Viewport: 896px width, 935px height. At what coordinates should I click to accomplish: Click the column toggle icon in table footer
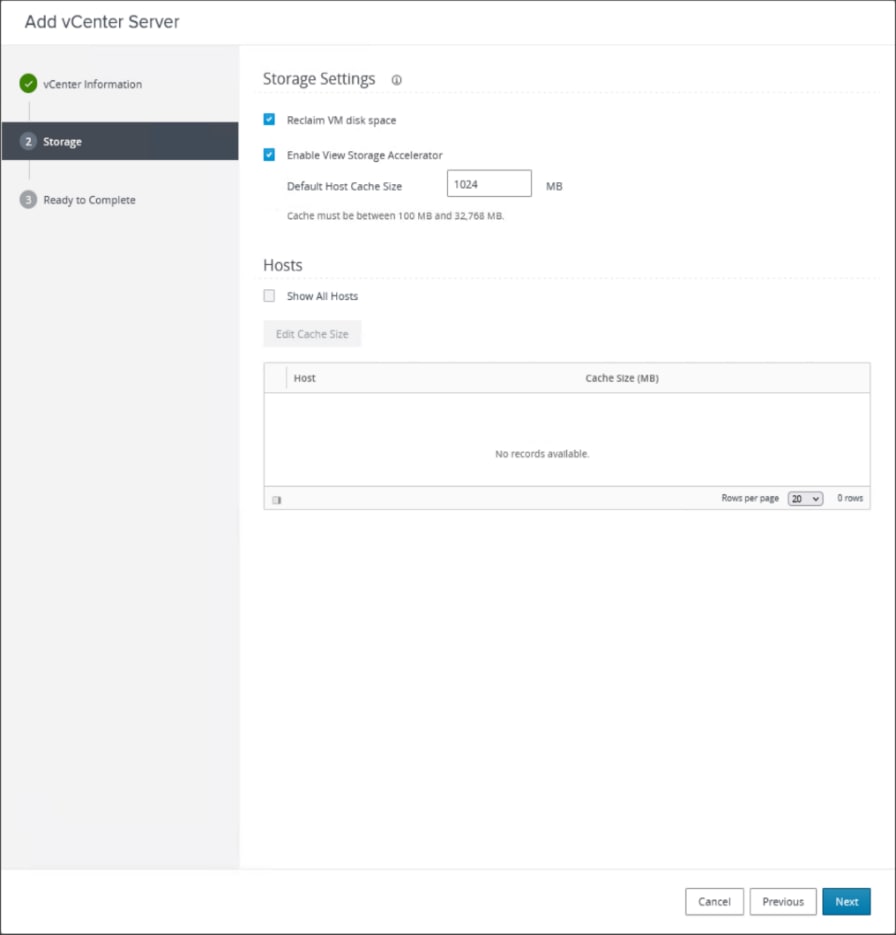pos(277,500)
